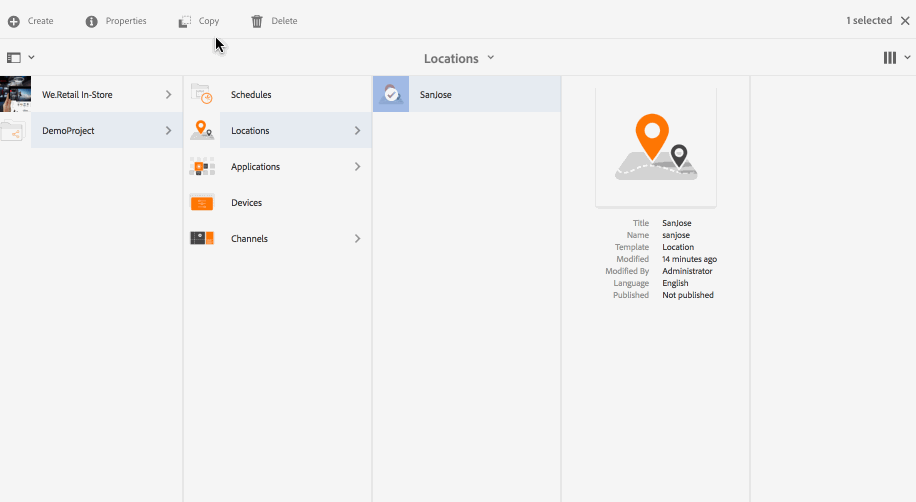Deselect SanJose via its checkmark icon
The height and width of the screenshot is (502, 916).
391,94
